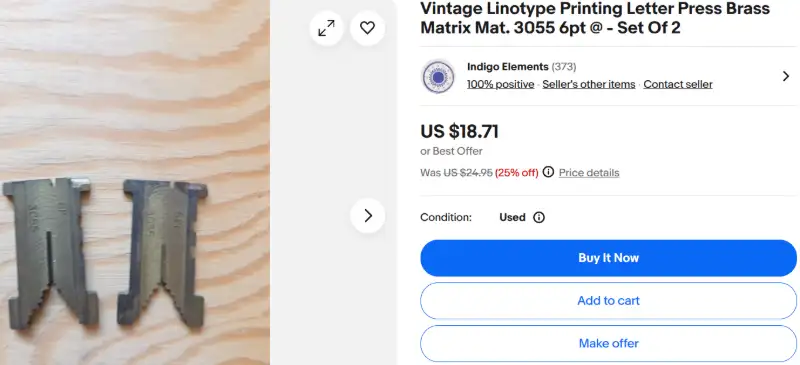800x365 pixels.
Task: Open Indigo Elements seller name link
Action: click(x=508, y=67)
